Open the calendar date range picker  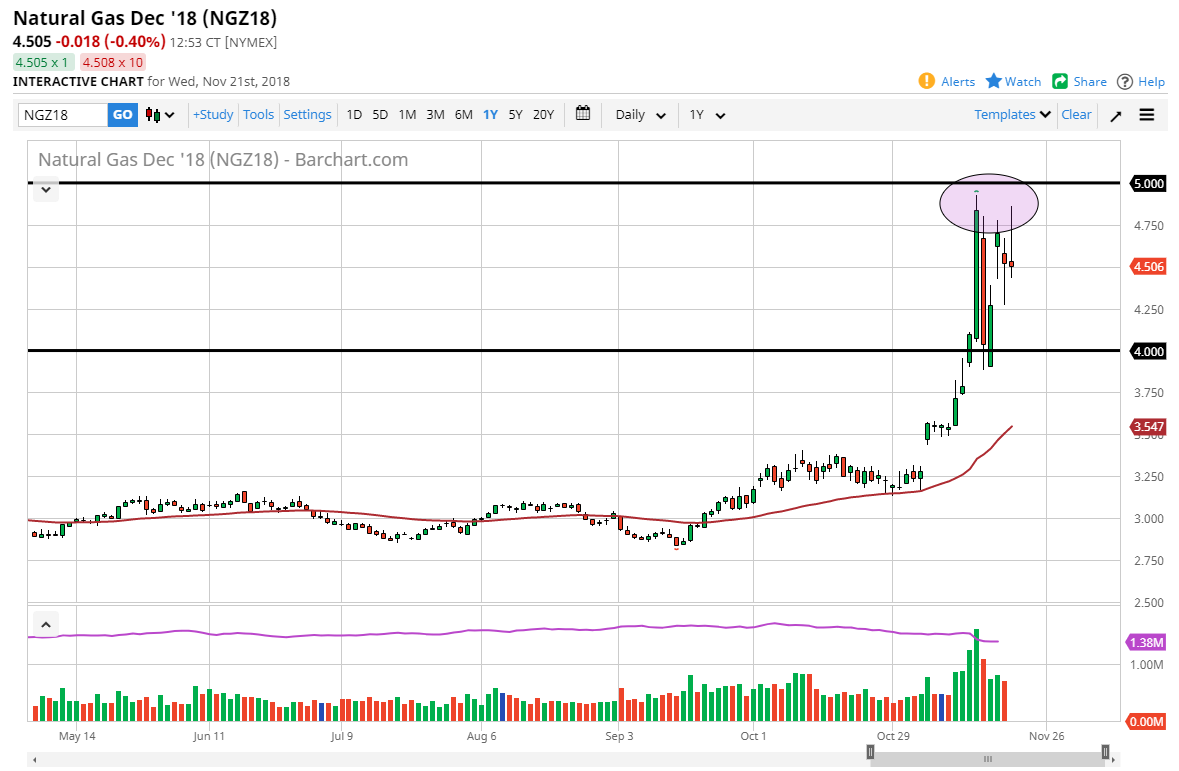coord(583,114)
